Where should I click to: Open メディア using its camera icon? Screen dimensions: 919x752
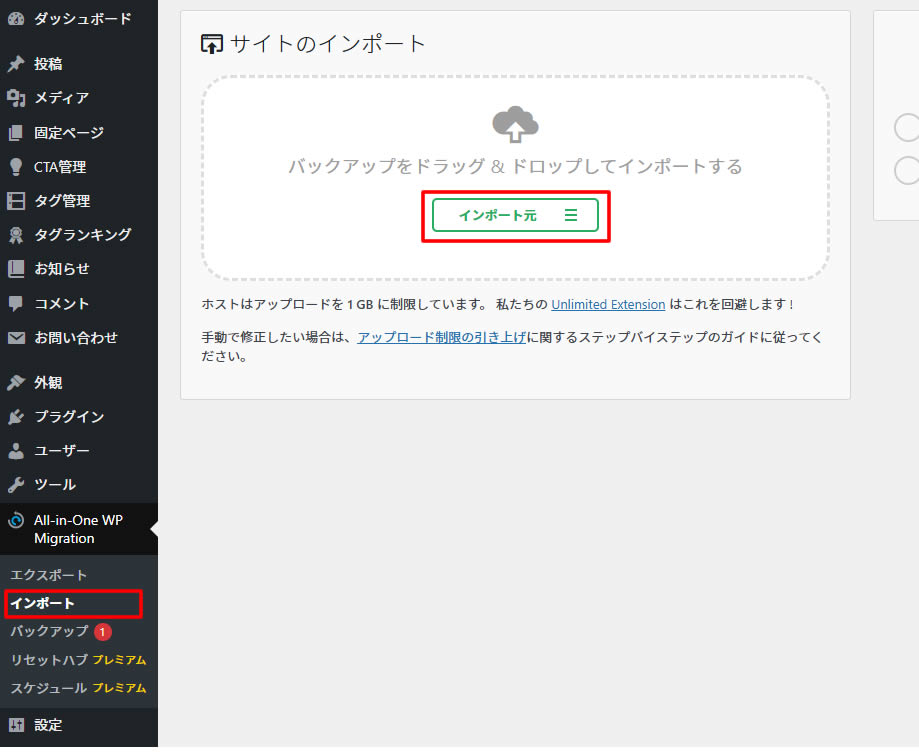tap(16, 98)
